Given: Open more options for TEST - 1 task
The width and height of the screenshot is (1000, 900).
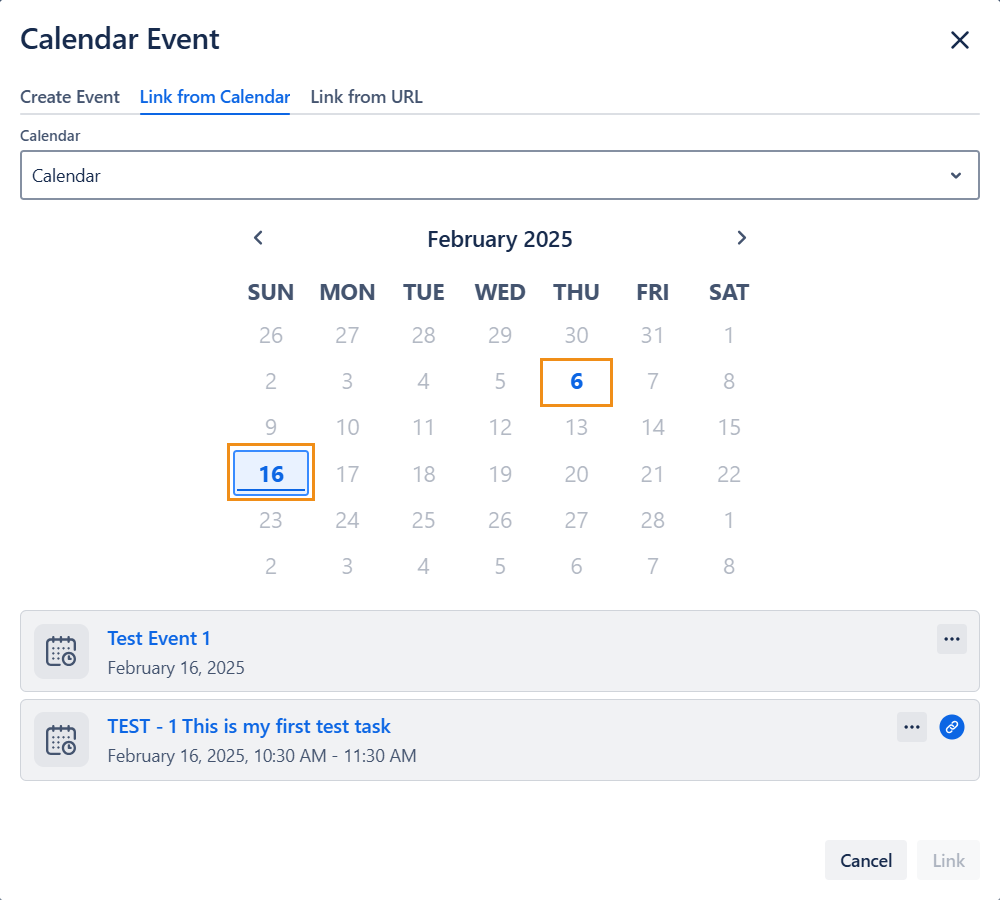Looking at the screenshot, I should point(911,727).
